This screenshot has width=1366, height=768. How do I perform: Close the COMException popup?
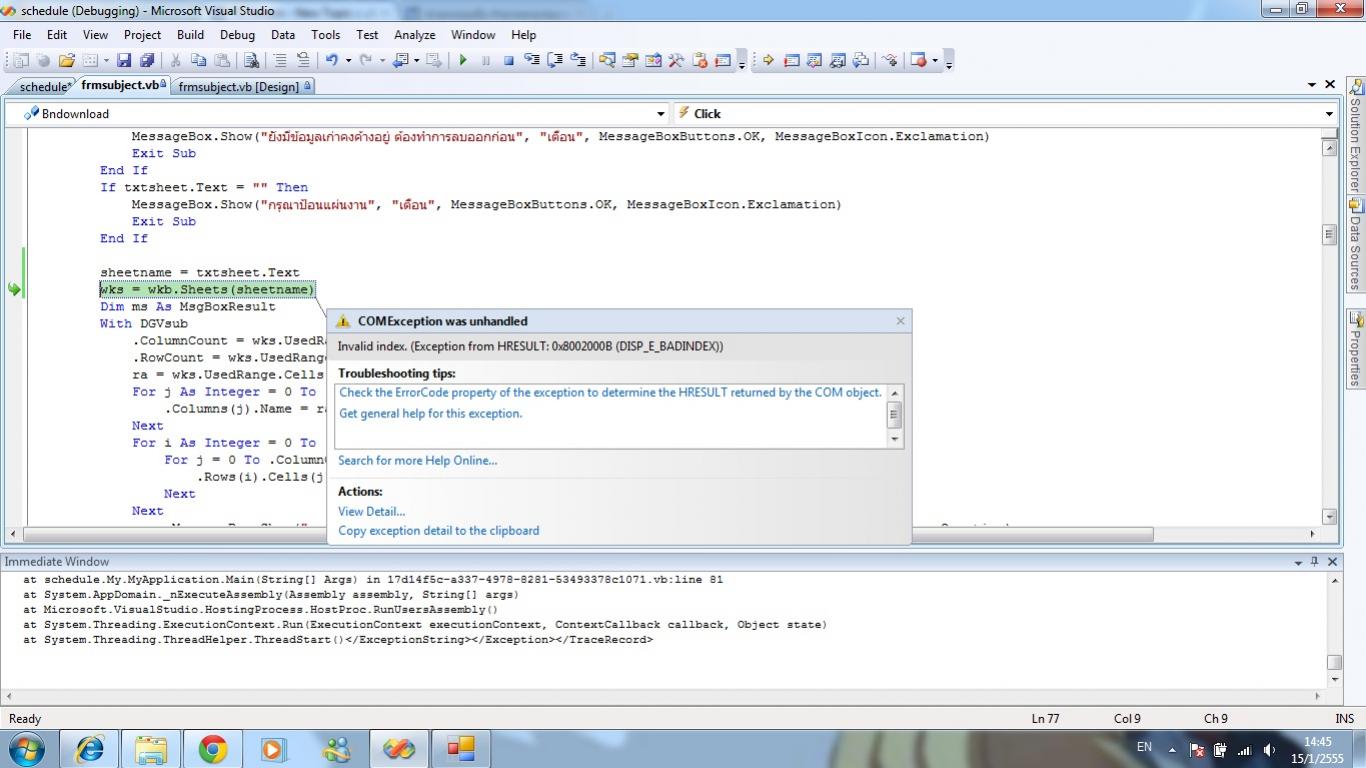click(900, 321)
